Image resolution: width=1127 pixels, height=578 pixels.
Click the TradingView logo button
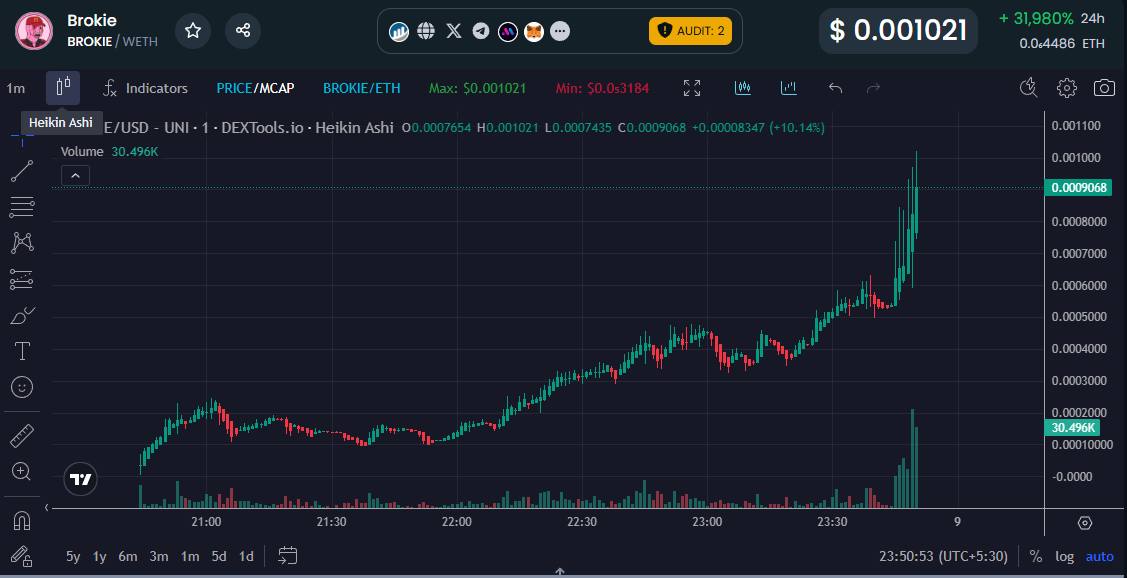[x=80, y=480]
